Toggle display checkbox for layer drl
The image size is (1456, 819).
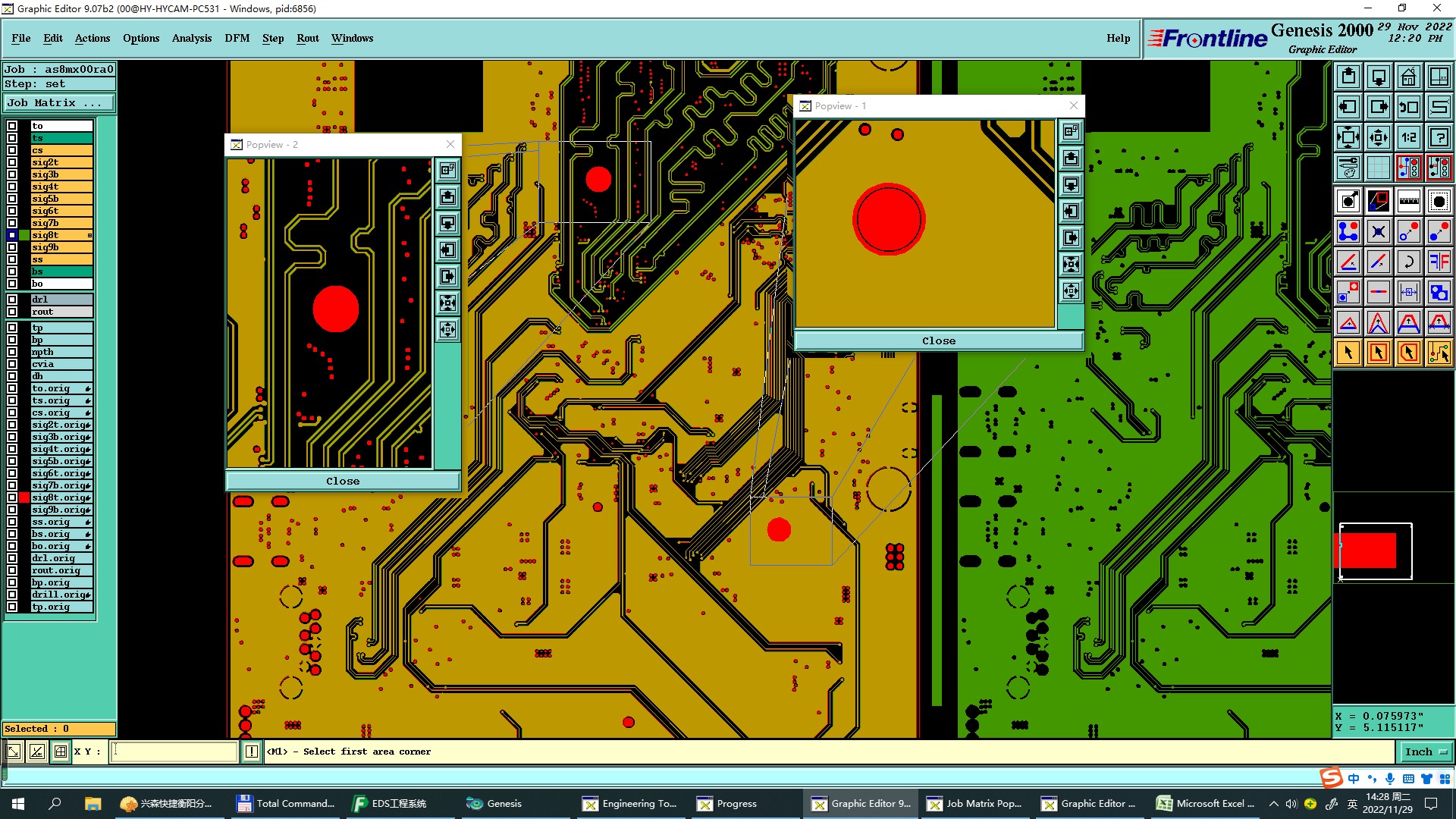(12, 300)
